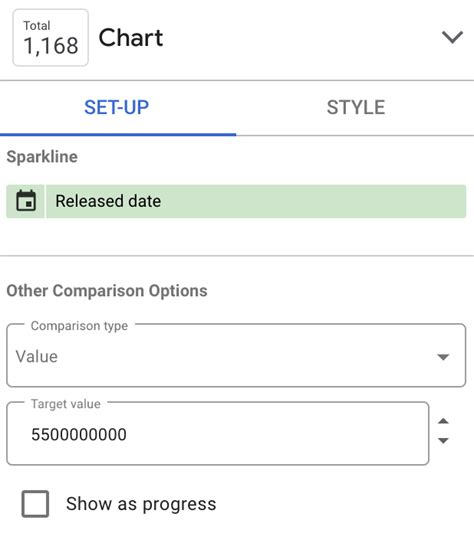Click the Sparkline section label

42,157
